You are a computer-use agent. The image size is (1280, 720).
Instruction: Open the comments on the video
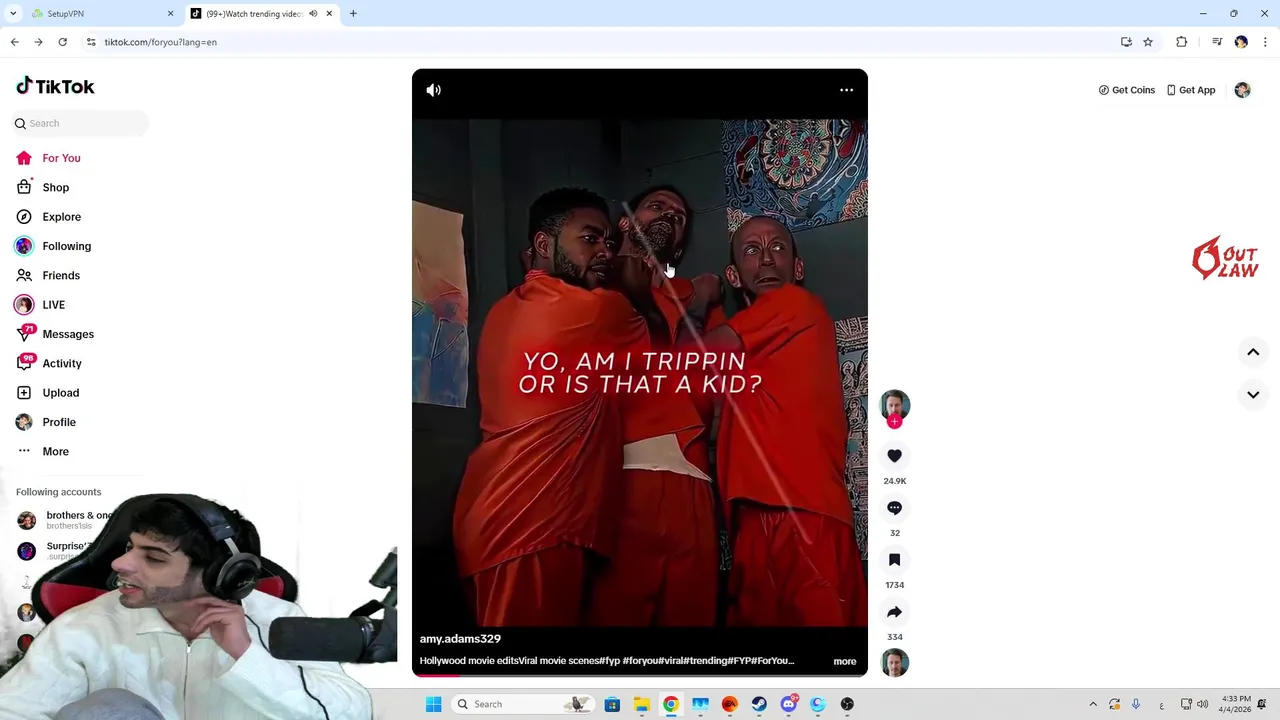coord(894,508)
